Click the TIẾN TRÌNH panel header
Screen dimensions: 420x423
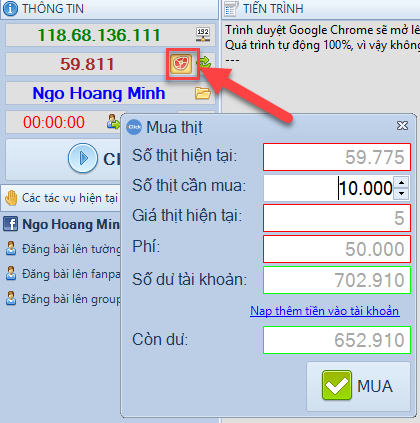pos(321,9)
